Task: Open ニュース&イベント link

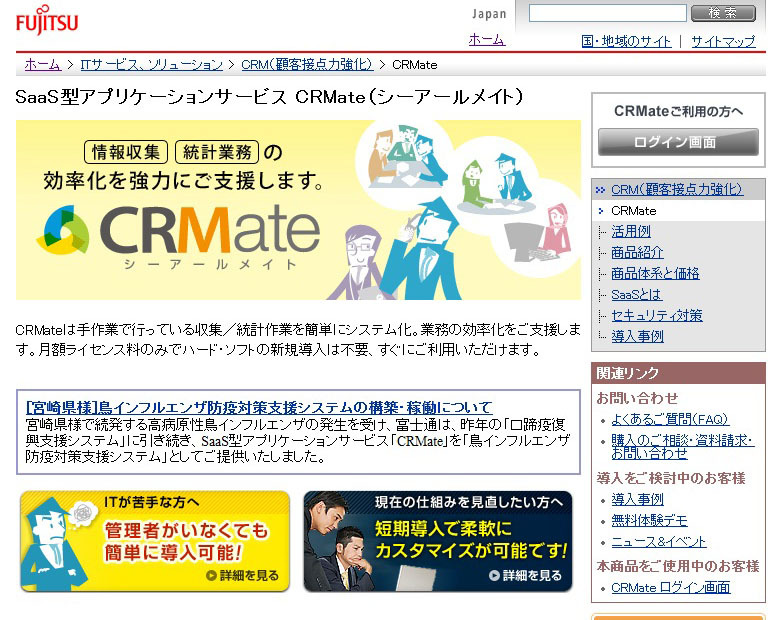Action: [658, 542]
